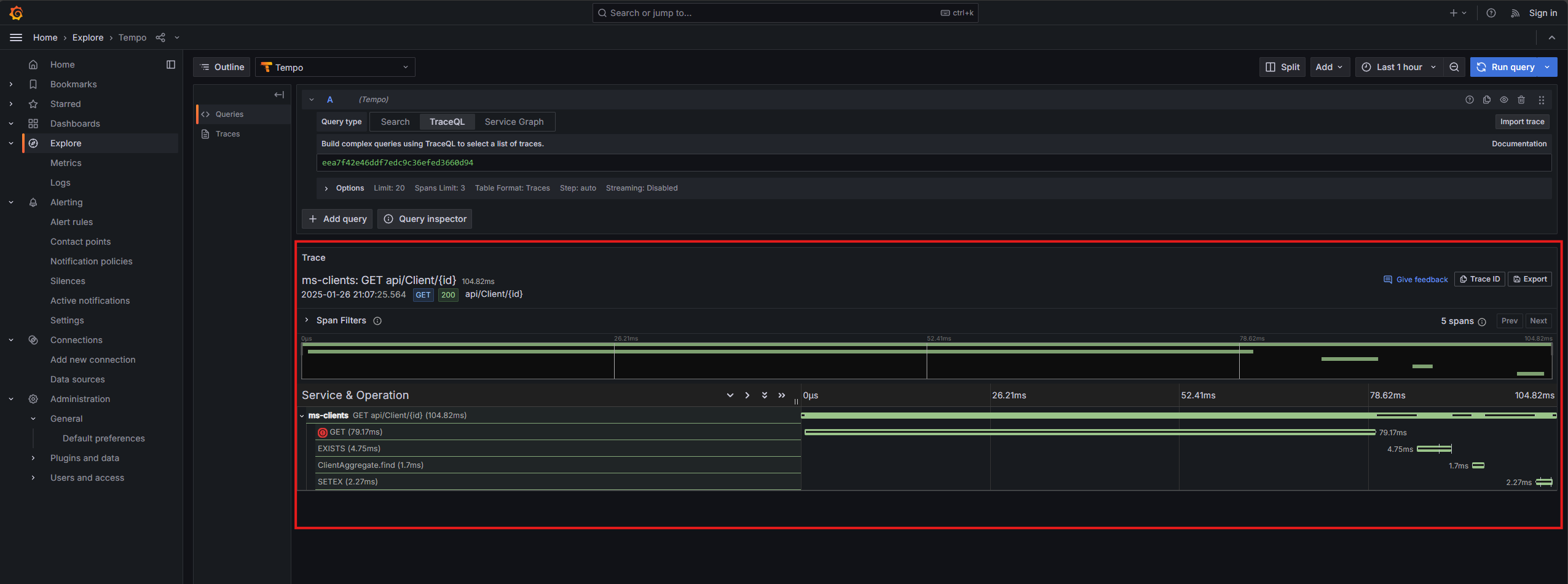Open the Query inspector
This screenshot has width=1568, height=584.
(x=425, y=219)
